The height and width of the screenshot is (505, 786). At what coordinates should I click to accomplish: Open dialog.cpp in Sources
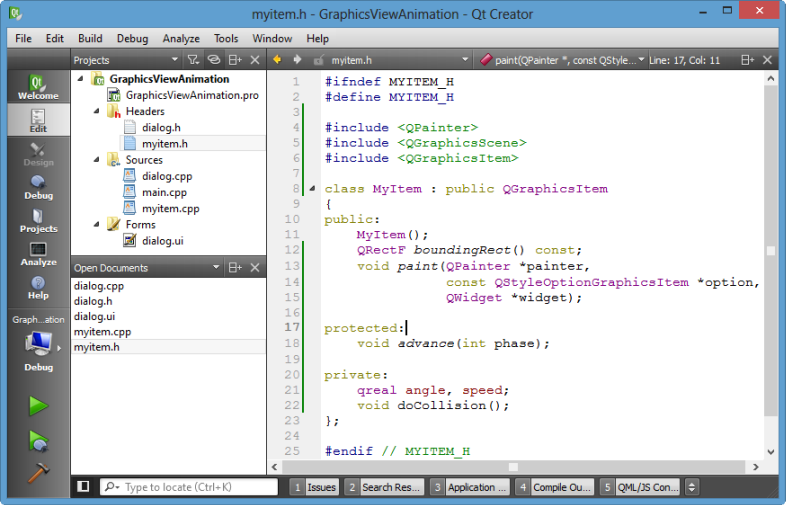pyautogui.click(x=167, y=176)
